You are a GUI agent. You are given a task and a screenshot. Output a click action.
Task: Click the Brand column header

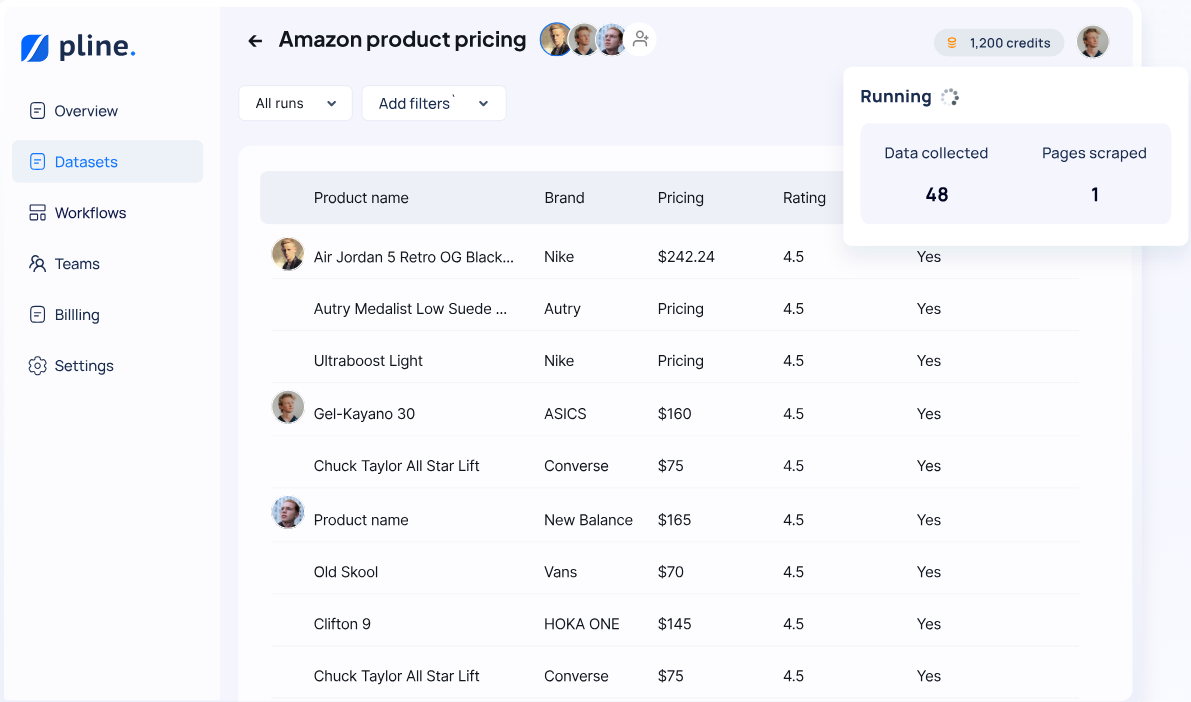pos(564,198)
